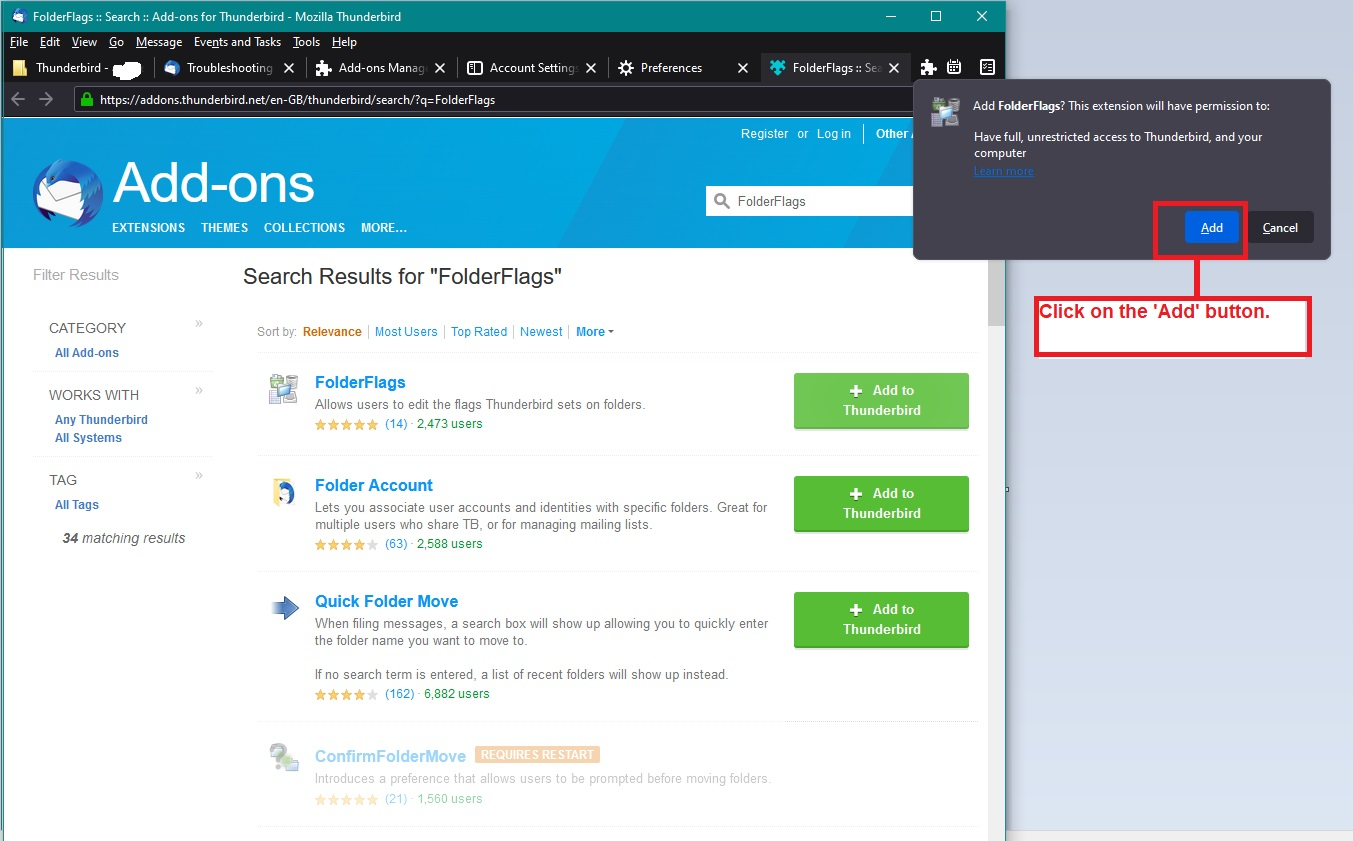Open the Help menu
The image size is (1353, 841).
click(344, 42)
